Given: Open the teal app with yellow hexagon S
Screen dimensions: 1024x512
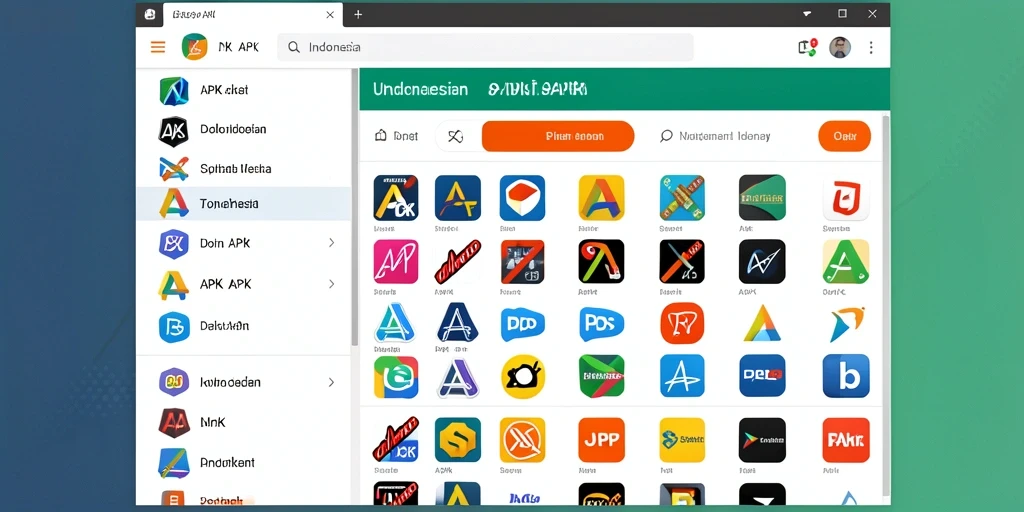Looking at the screenshot, I should point(458,440).
